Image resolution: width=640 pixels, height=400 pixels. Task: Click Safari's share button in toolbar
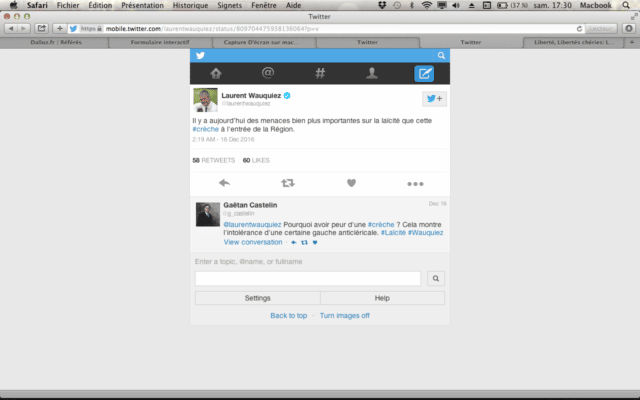41,29
